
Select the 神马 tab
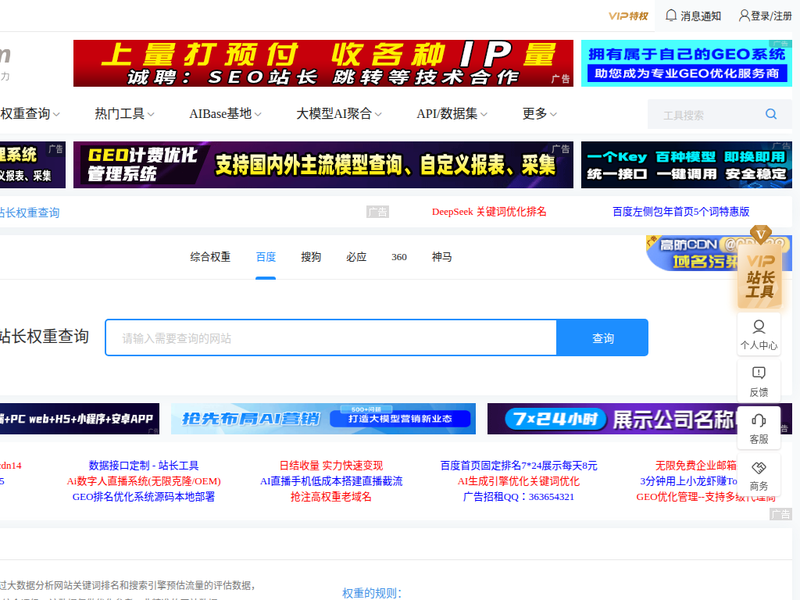click(442, 257)
